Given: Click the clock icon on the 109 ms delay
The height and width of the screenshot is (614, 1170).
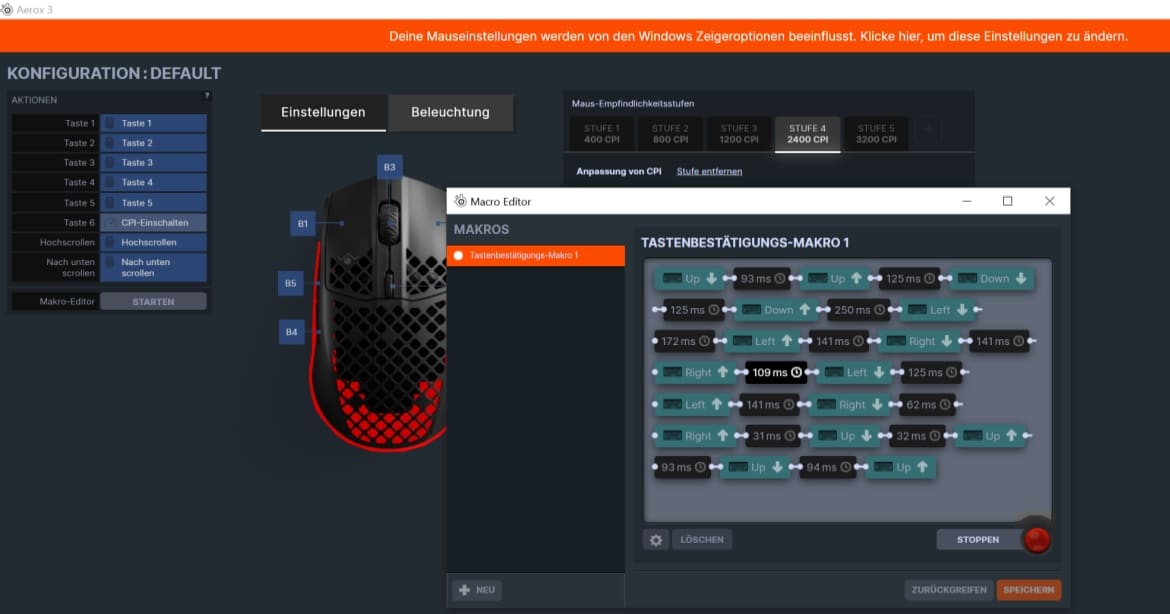Looking at the screenshot, I should click(796, 373).
